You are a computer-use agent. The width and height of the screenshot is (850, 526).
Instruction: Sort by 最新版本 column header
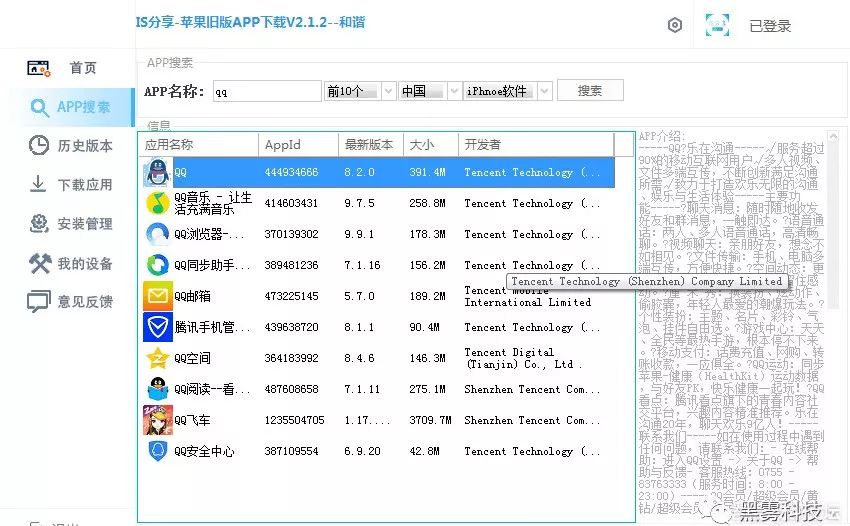click(371, 145)
